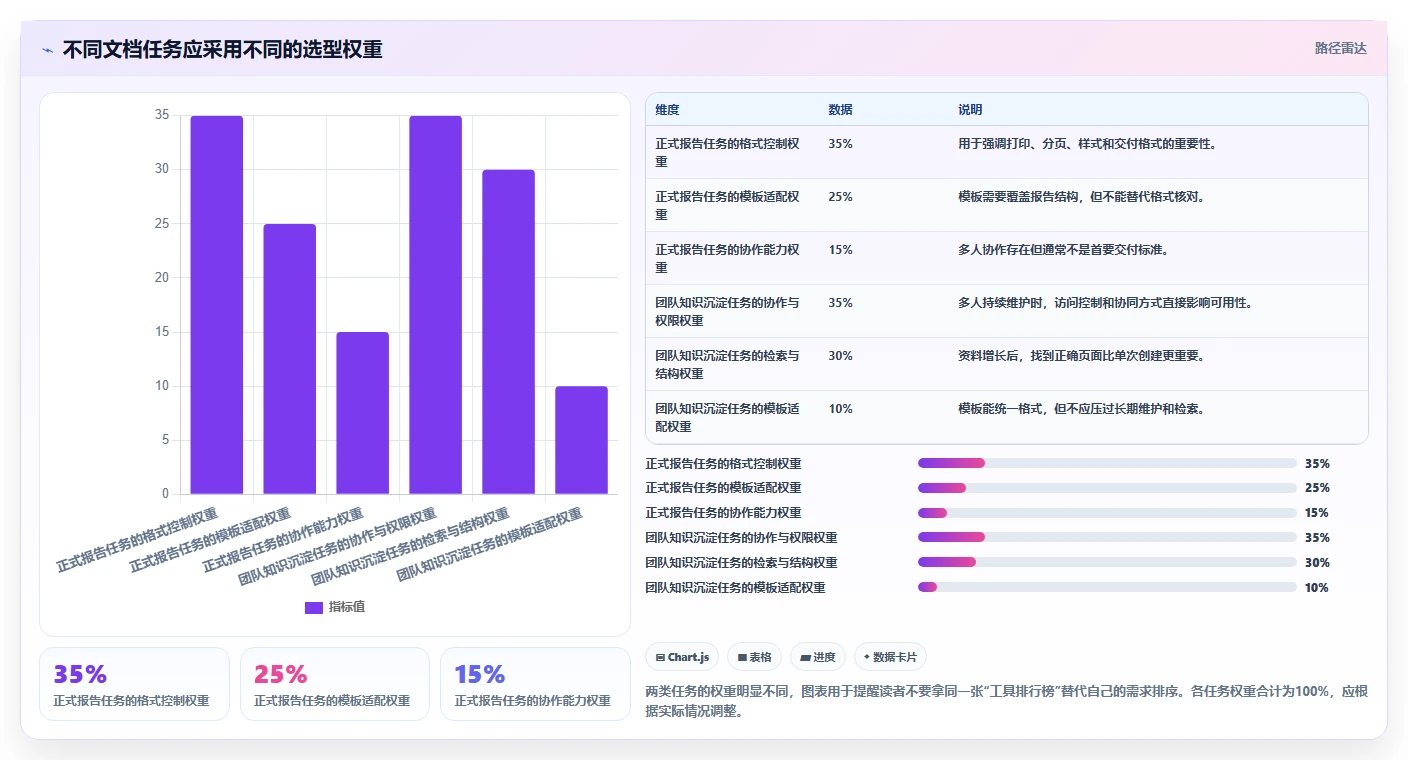Click the chart bar for 团队知识沉淀任务的检索与结构权重
This screenshot has width=1408, height=760.
click(509, 332)
